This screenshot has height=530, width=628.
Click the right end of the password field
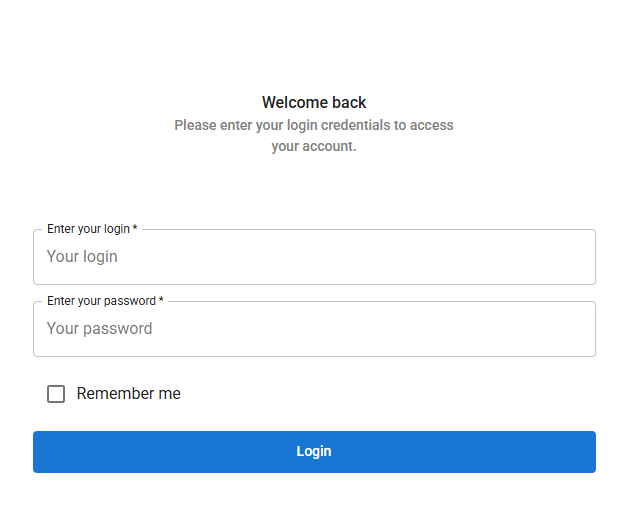[580, 329]
